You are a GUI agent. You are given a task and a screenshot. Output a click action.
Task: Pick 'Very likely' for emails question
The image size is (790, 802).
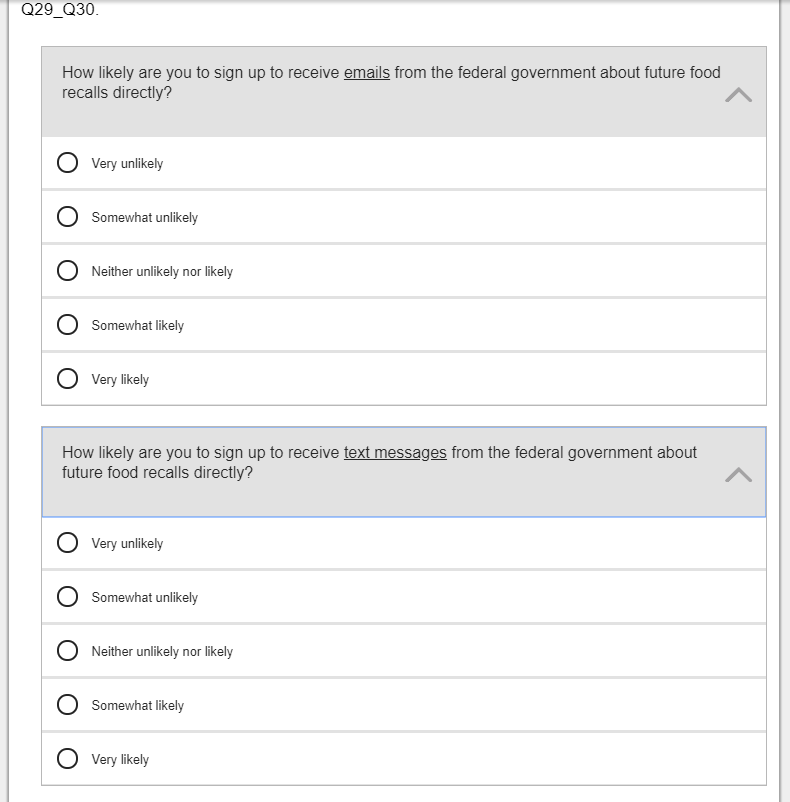68,379
